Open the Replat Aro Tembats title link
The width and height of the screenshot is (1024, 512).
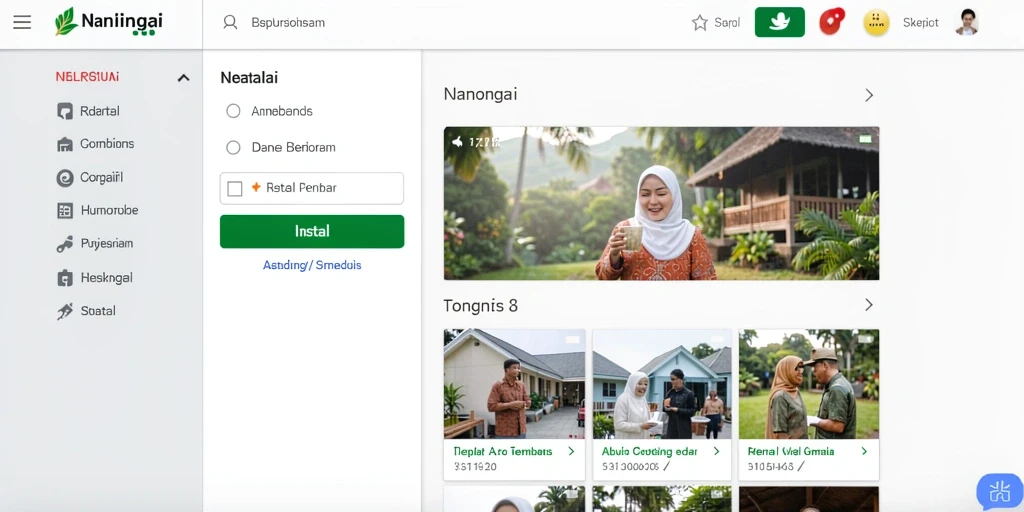503,451
